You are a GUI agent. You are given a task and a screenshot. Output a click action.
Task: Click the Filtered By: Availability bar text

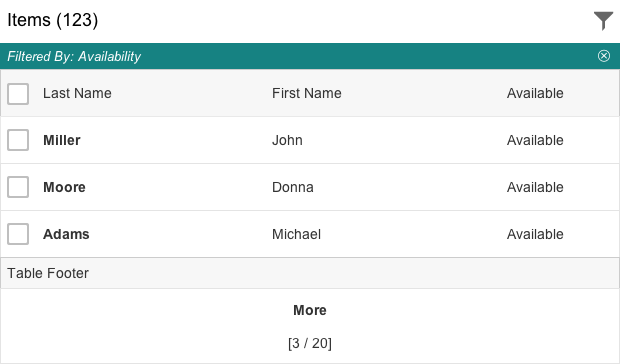(74, 57)
